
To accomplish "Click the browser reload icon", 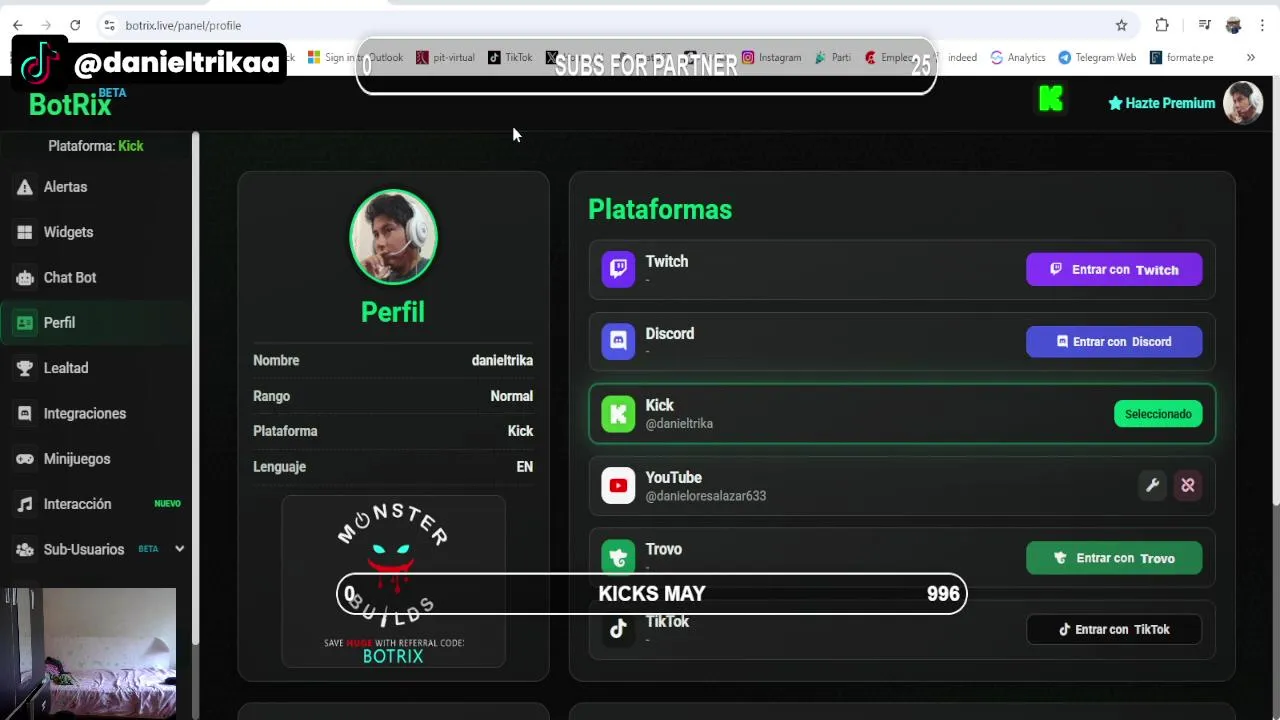I will coord(75,25).
